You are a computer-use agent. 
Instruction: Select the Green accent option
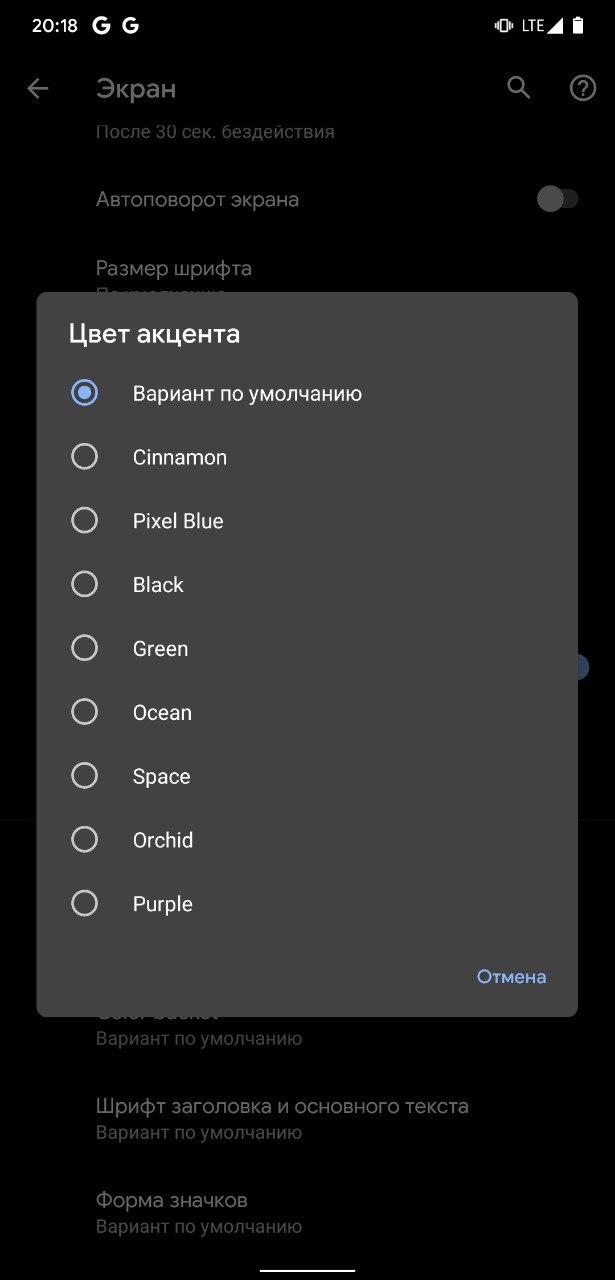[x=307, y=649]
